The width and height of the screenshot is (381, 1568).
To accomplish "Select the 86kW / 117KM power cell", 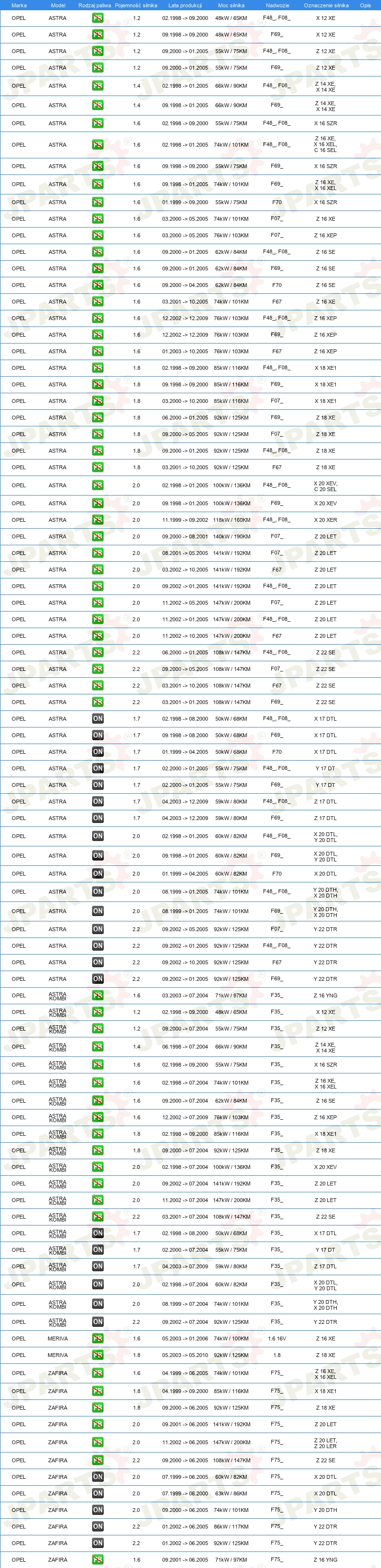I will click(x=231, y=1526).
